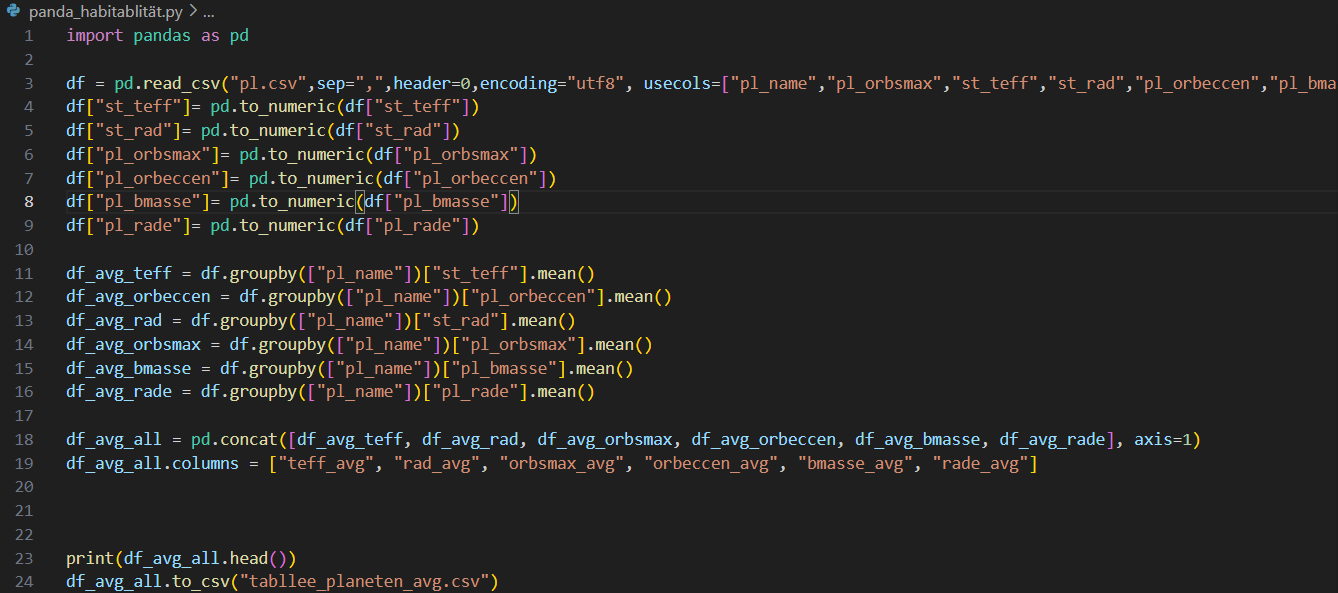The height and width of the screenshot is (593, 1338).
Task: Click 'to_numeric' on line 7
Action: [326, 178]
